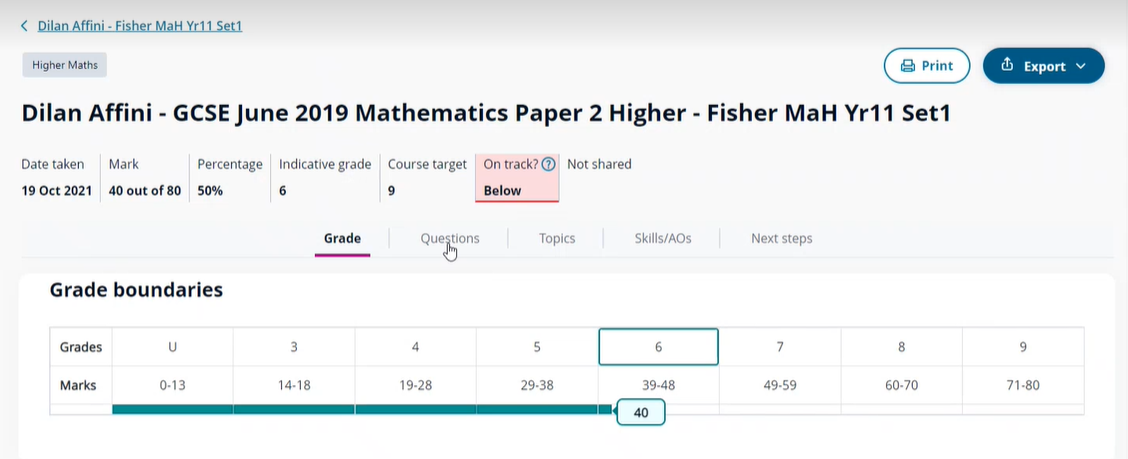Expand the Export dropdown chevron

pos(1081,67)
